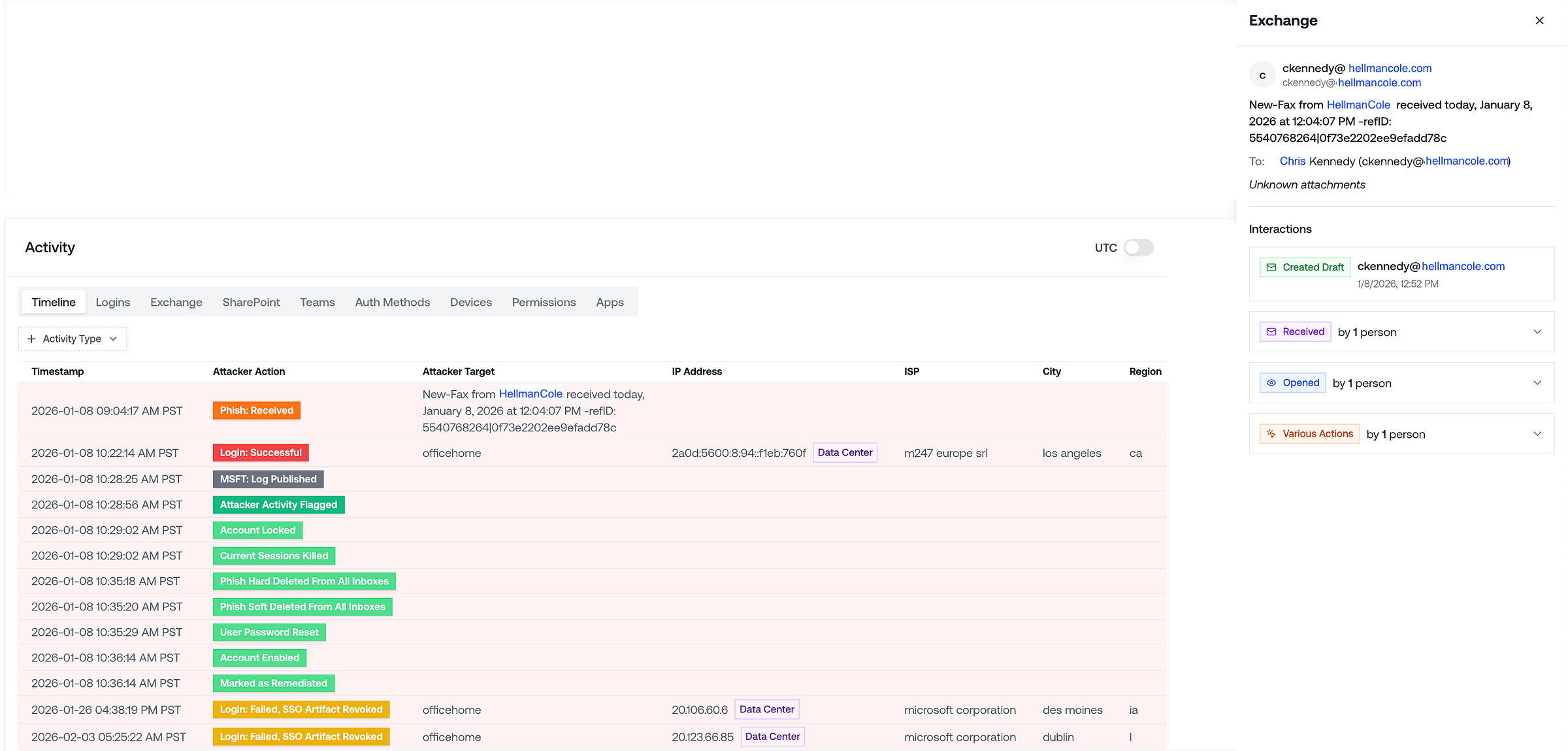
Task: Open the SharePoint tab
Action: (x=251, y=302)
